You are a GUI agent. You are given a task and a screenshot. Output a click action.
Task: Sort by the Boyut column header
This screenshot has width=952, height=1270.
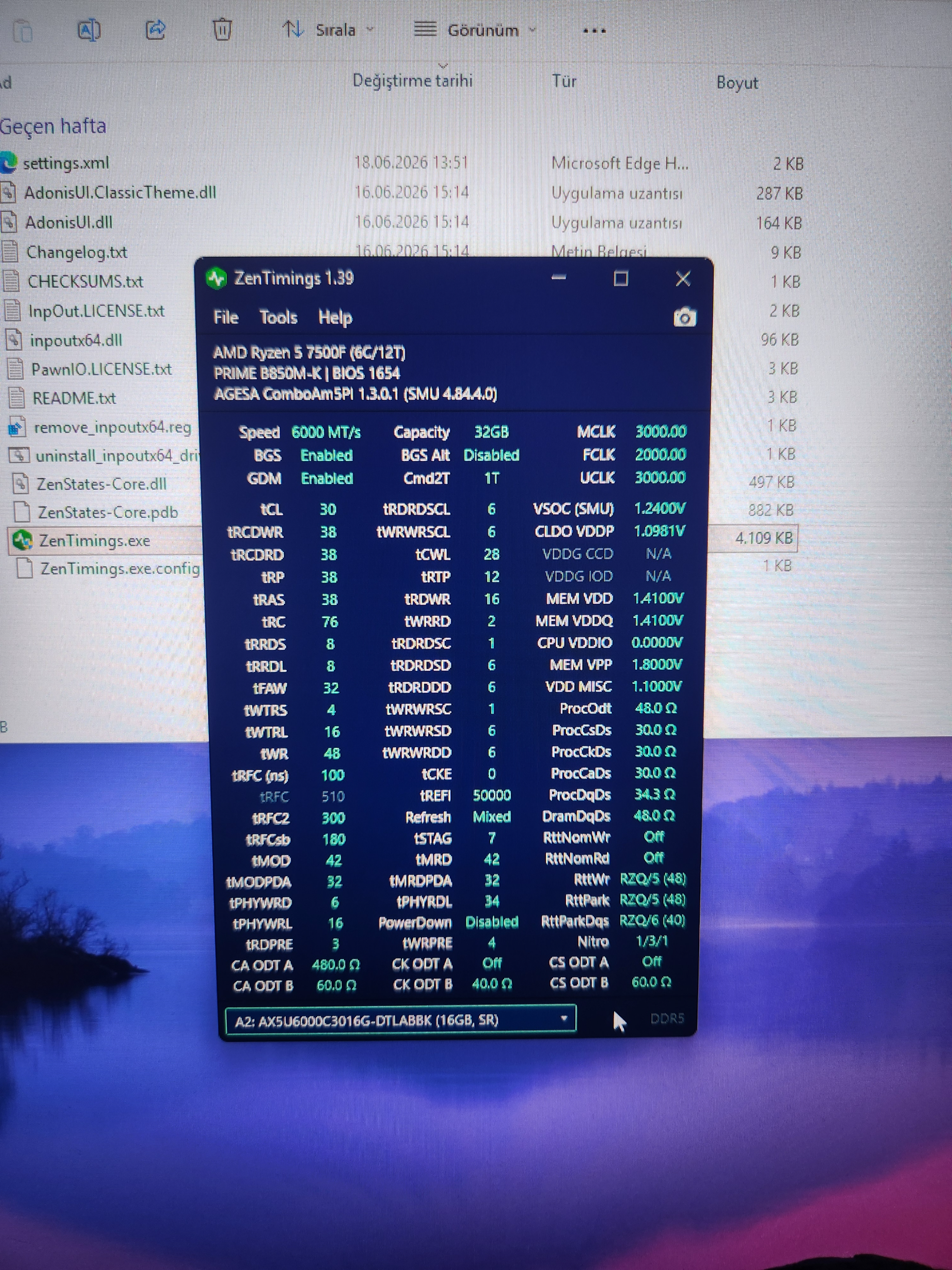click(738, 83)
